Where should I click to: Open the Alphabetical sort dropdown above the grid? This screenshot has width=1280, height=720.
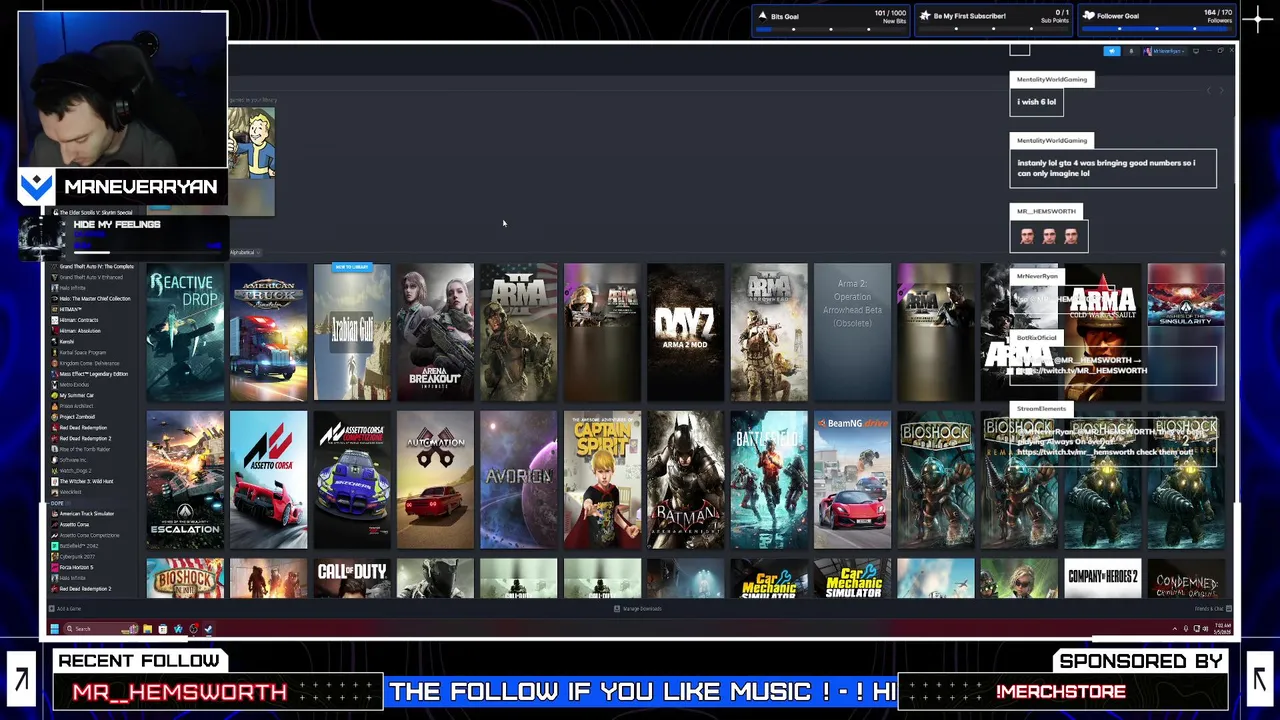[x=243, y=252]
